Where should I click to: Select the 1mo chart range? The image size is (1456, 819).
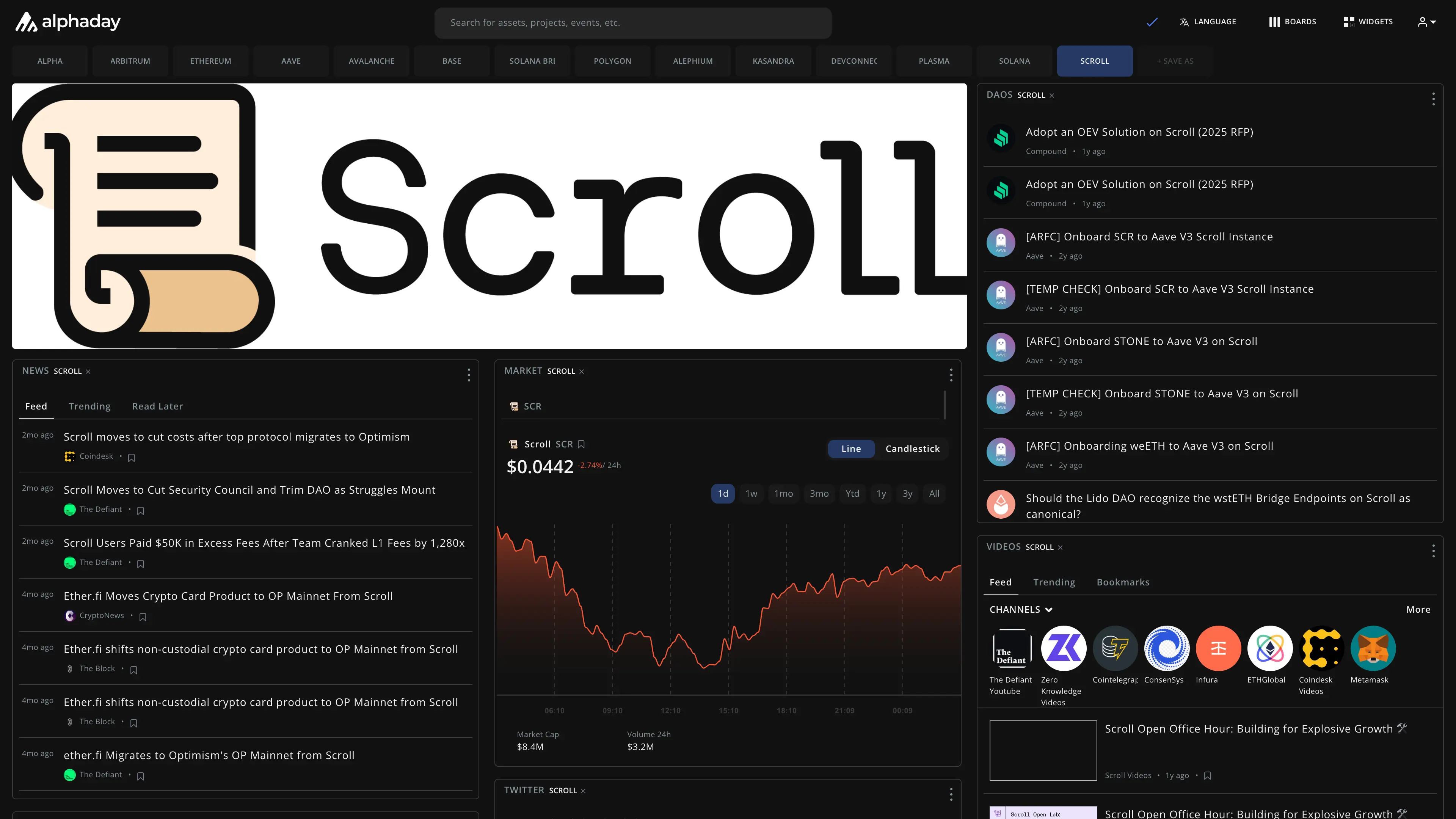click(x=783, y=493)
